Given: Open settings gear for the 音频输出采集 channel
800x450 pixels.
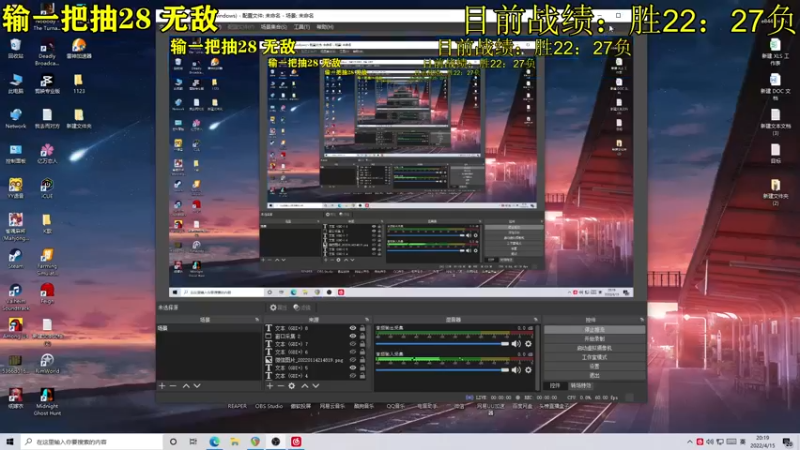Looking at the screenshot, I should coord(529,343).
